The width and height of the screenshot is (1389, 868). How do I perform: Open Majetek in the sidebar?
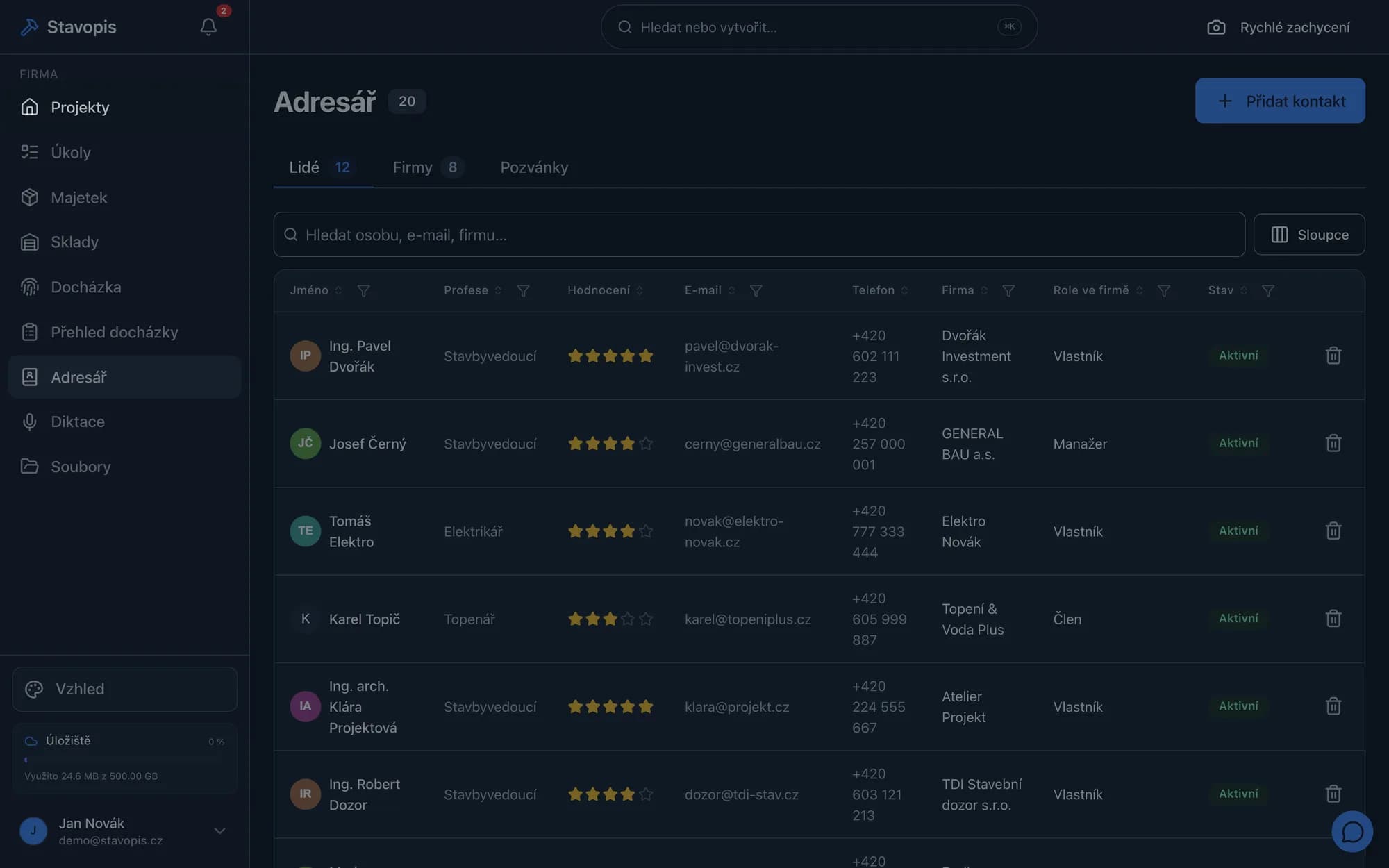124,197
